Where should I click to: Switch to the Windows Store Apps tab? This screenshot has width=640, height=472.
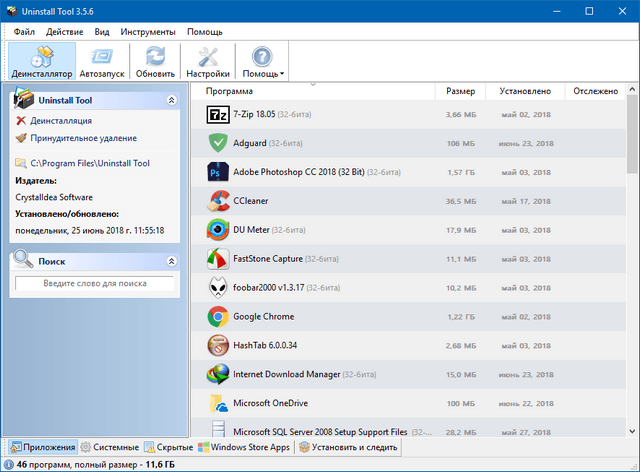pyautogui.click(x=244, y=447)
